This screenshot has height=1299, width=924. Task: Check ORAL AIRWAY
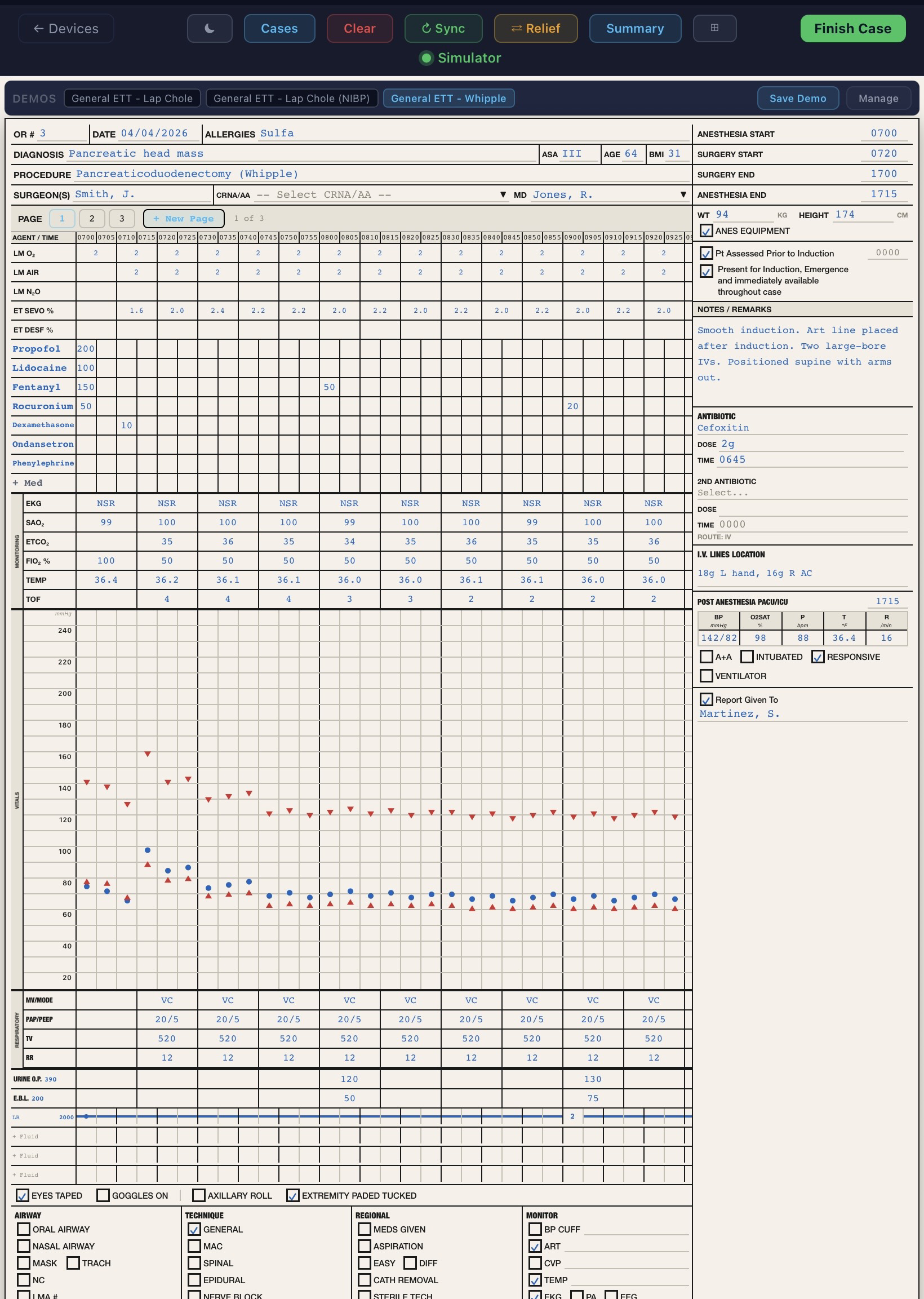23,1229
